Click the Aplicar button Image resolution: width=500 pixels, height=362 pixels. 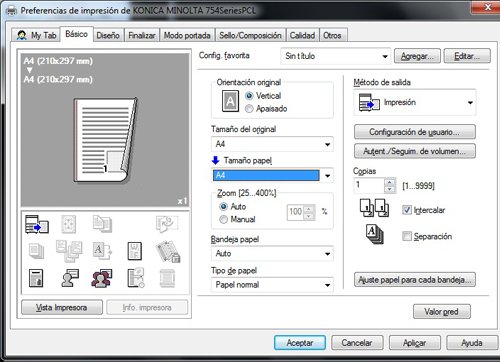click(414, 343)
